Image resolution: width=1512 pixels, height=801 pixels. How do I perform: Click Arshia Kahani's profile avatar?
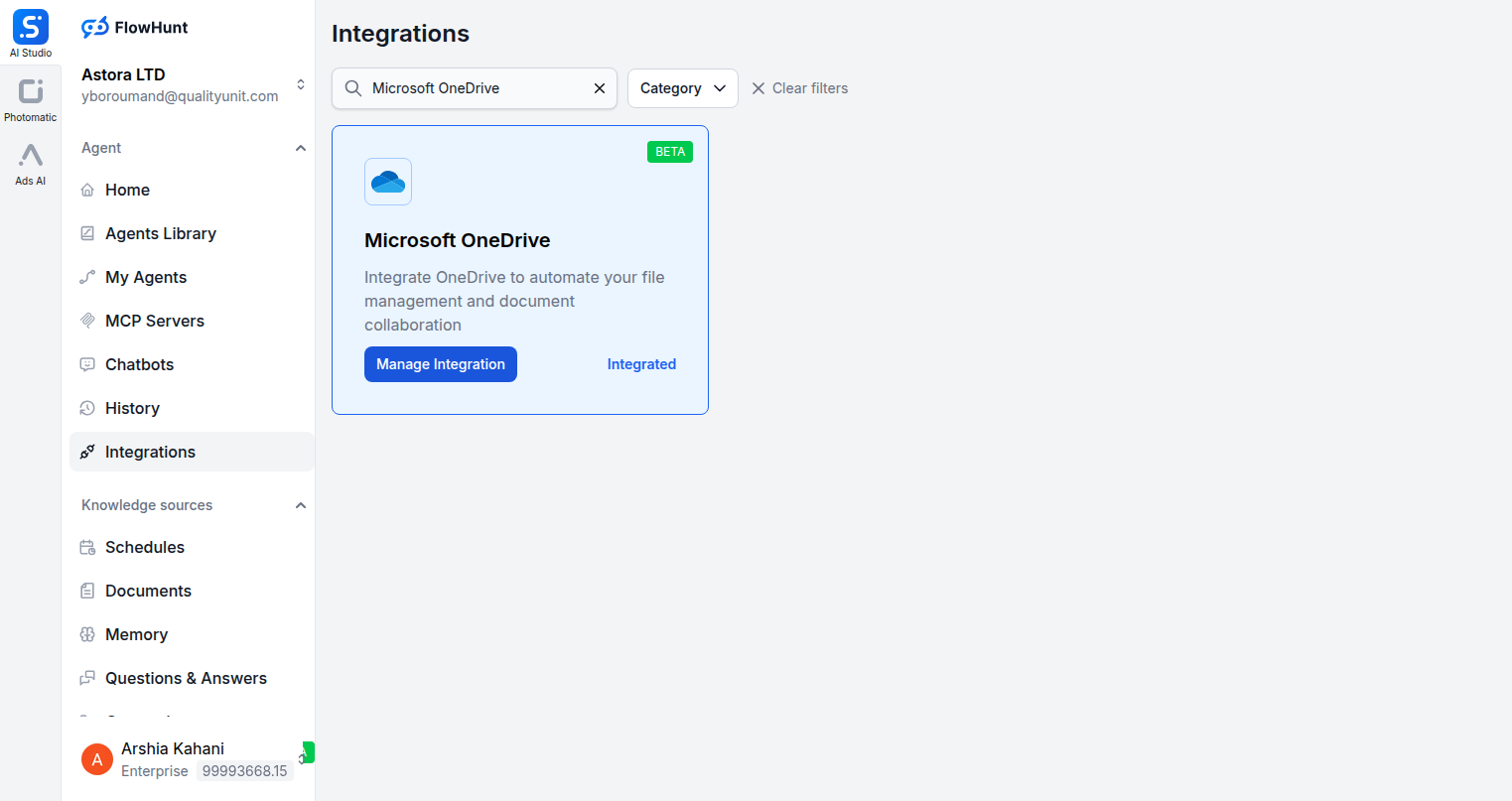pos(96,759)
